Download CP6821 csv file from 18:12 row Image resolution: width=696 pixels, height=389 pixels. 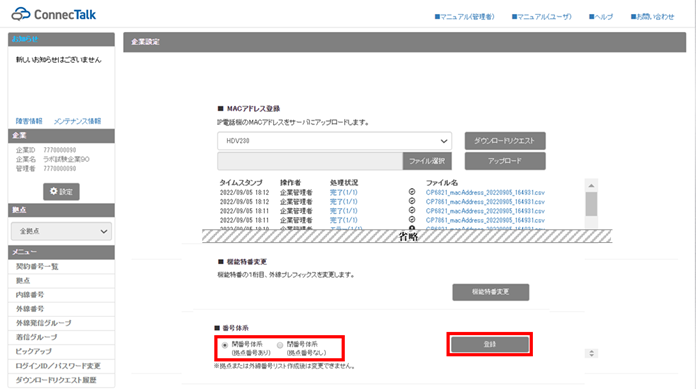[485, 192]
